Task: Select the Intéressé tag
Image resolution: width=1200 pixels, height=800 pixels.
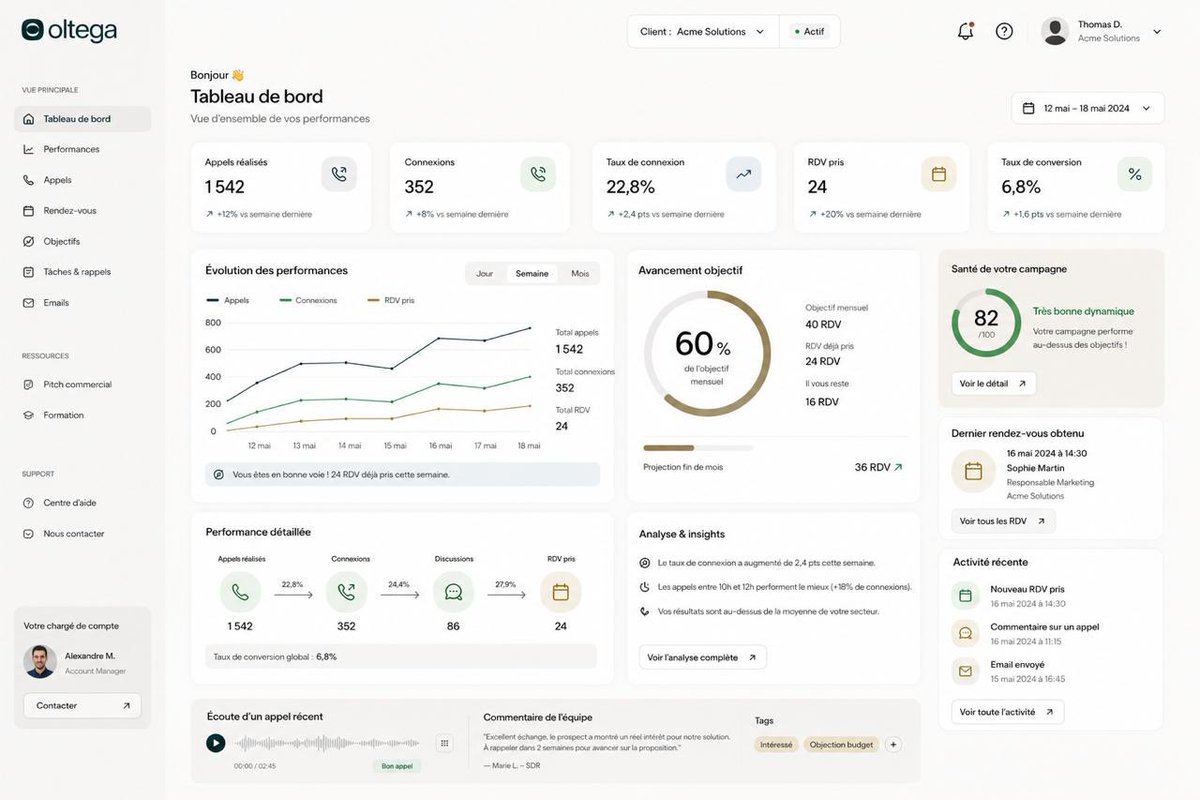Action: (x=776, y=744)
